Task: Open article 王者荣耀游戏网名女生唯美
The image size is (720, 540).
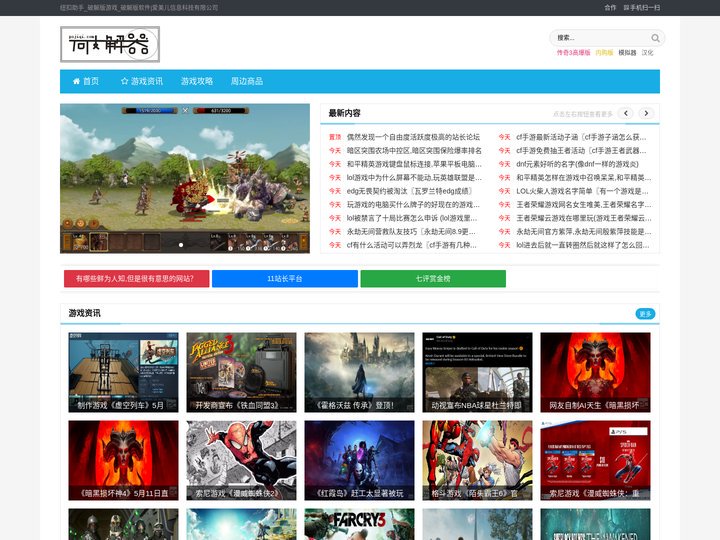Action: pyautogui.click(x=583, y=204)
